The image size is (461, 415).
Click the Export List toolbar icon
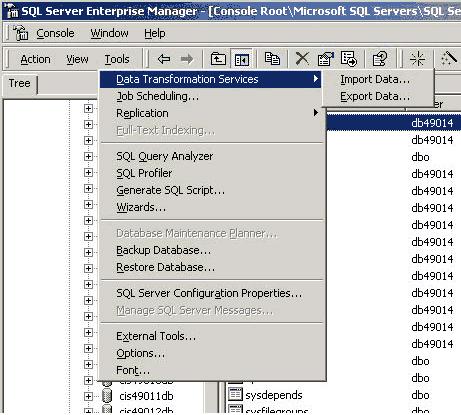tap(349, 59)
